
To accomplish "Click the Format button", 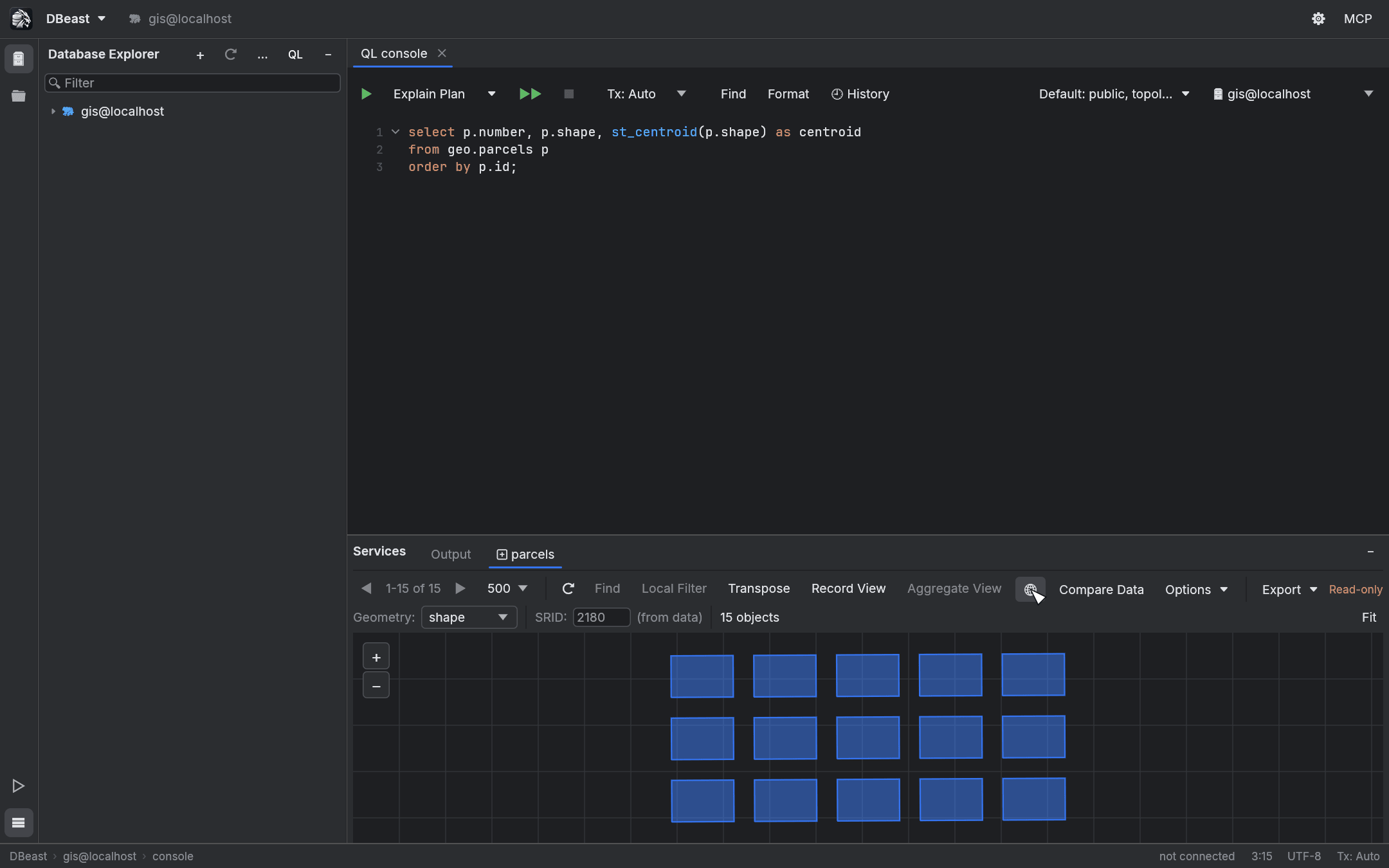I will pyautogui.click(x=788, y=94).
